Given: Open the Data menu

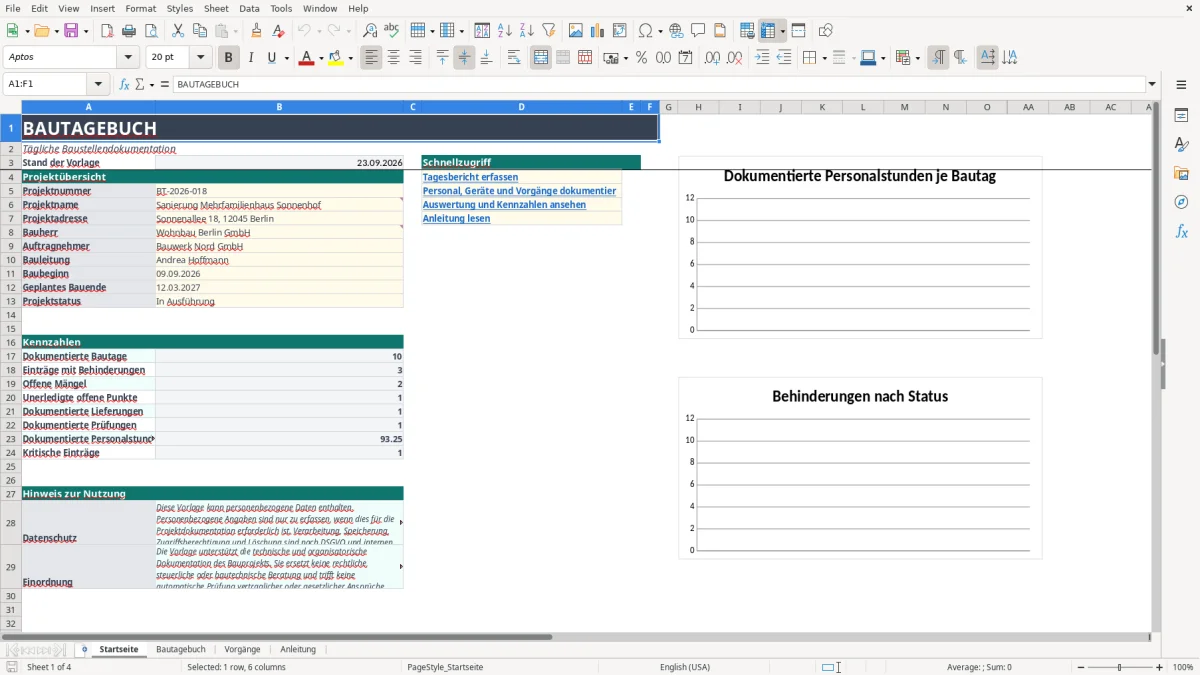Looking at the screenshot, I should click(249, 8).
